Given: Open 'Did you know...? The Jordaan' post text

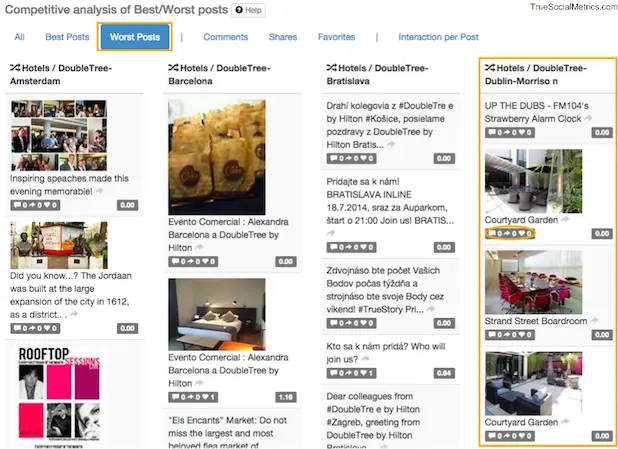Looking at the screenshot, I should point(71,295).
